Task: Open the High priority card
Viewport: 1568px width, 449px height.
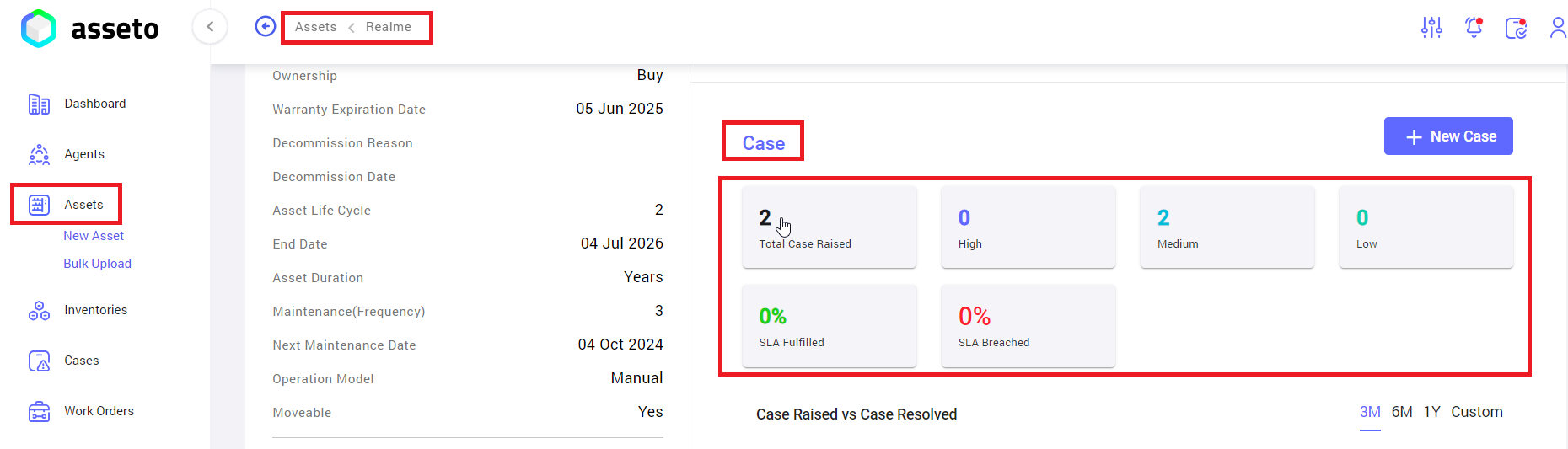Action: pyautogui.click(x=1028, y=227)
